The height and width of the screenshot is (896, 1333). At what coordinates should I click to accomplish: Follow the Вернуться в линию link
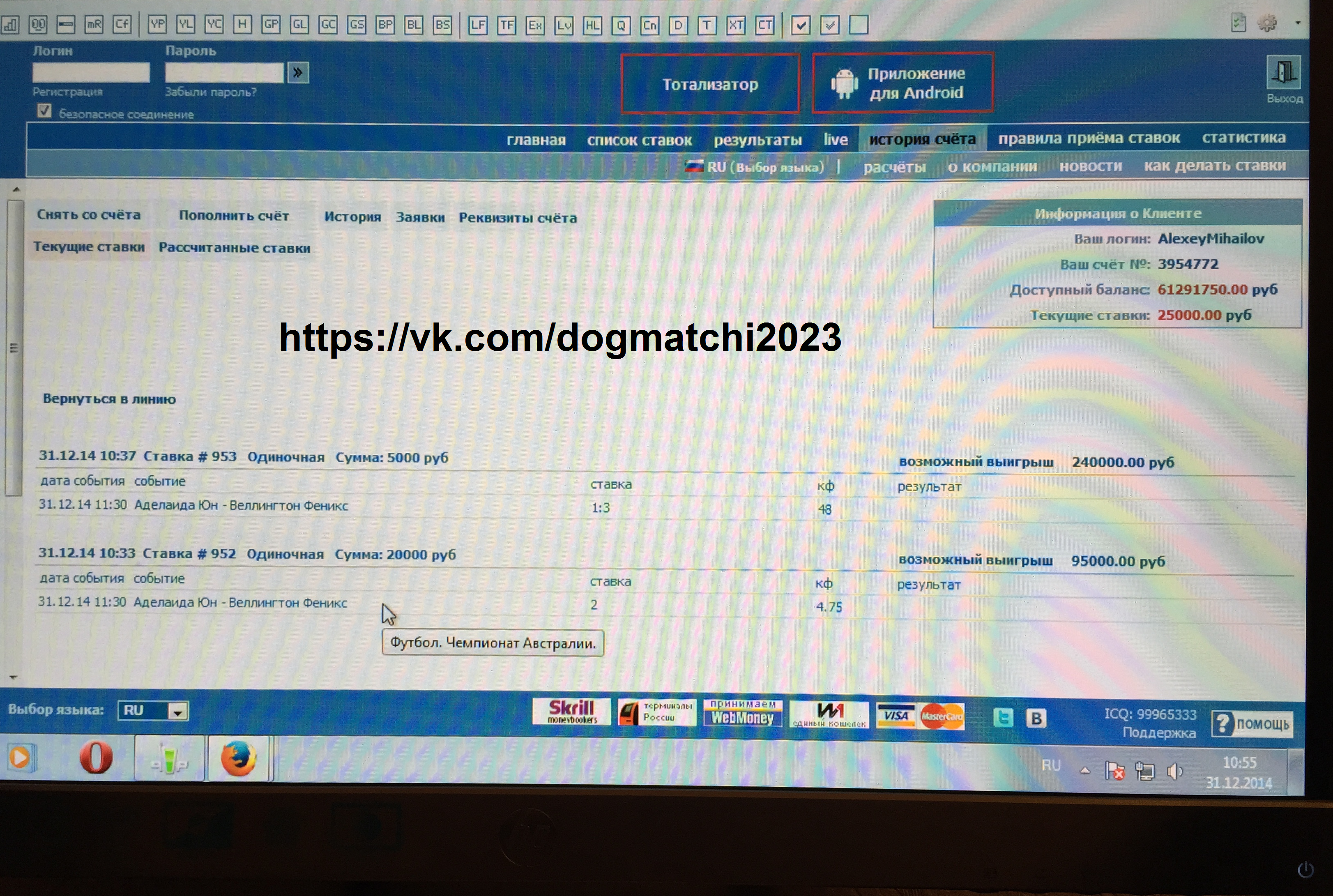(109, 399)
